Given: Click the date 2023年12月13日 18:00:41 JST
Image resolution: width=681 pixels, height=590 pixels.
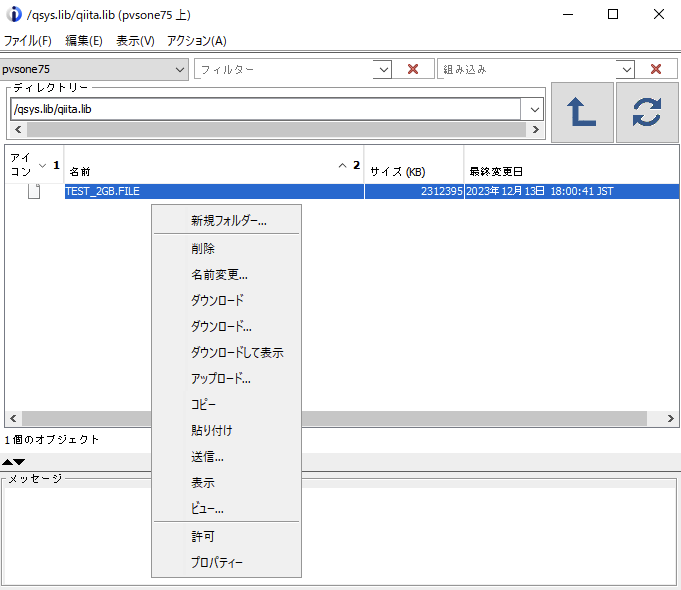Looking at the screenshot, I should [540, 191].
